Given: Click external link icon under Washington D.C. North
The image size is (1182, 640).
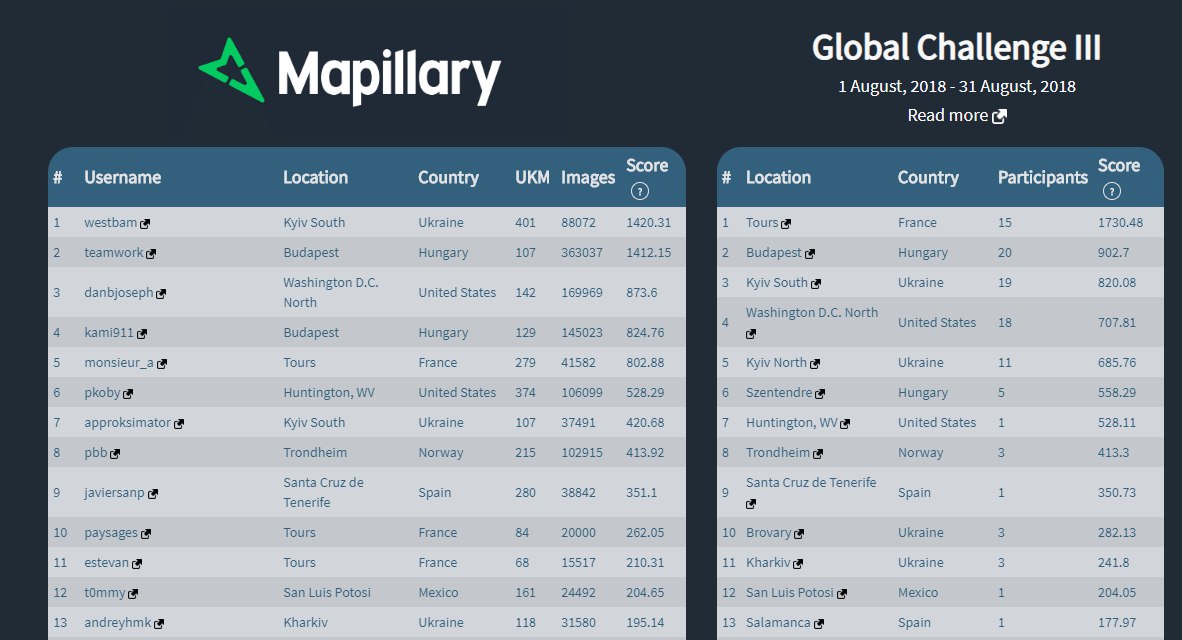Looking at the screenshot, I should pos(751,334).
